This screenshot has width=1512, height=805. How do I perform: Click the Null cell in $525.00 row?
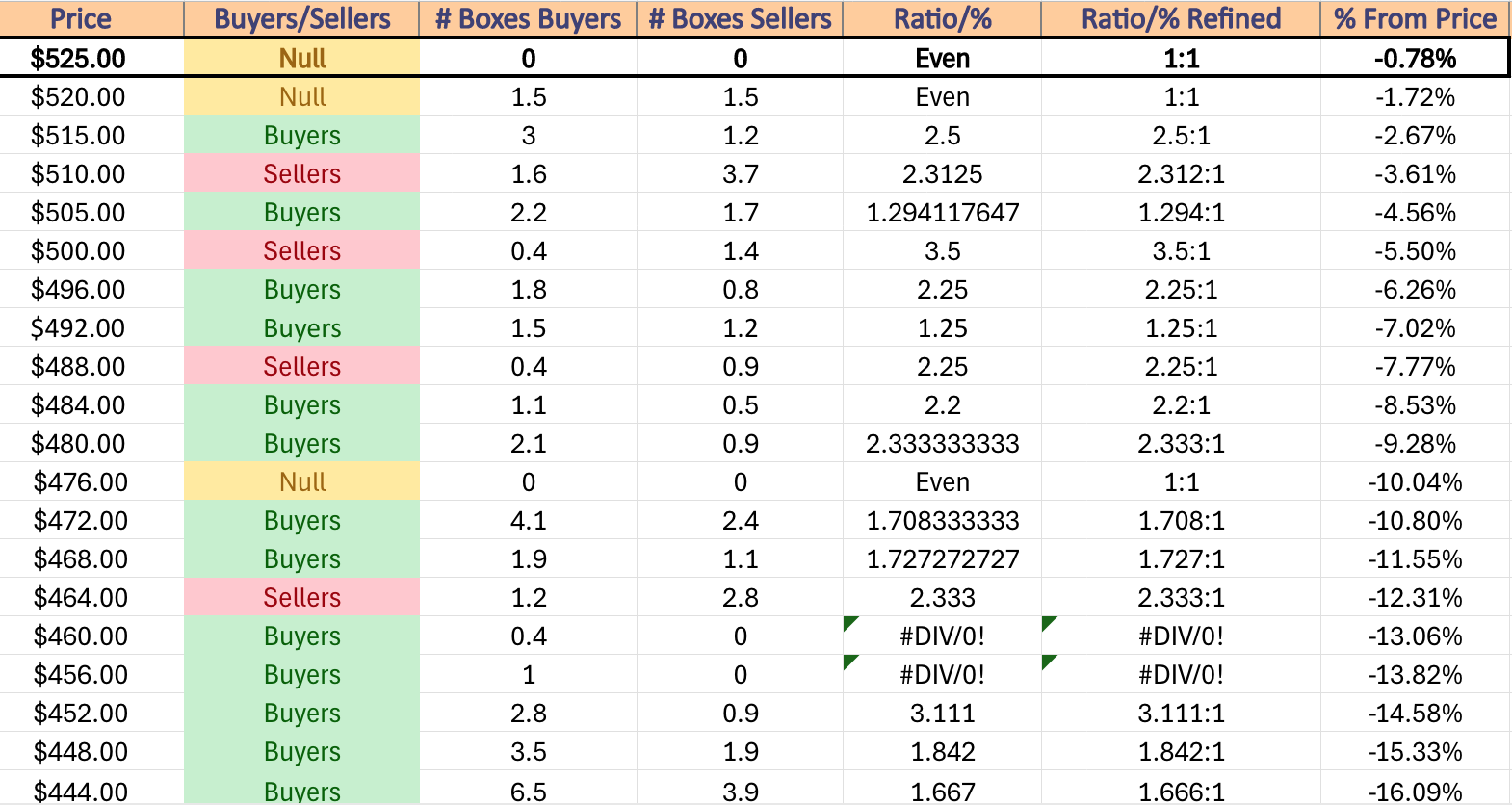point(301,58)
